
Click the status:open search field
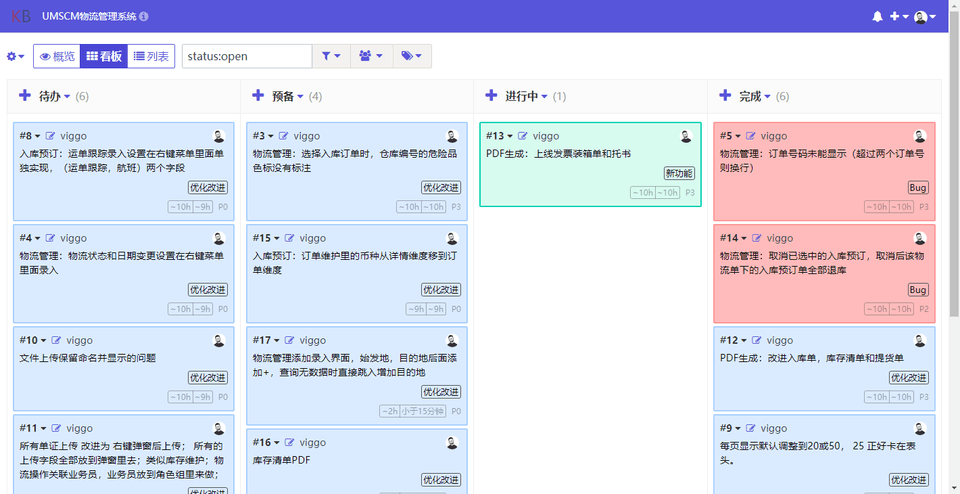[247, 56]
